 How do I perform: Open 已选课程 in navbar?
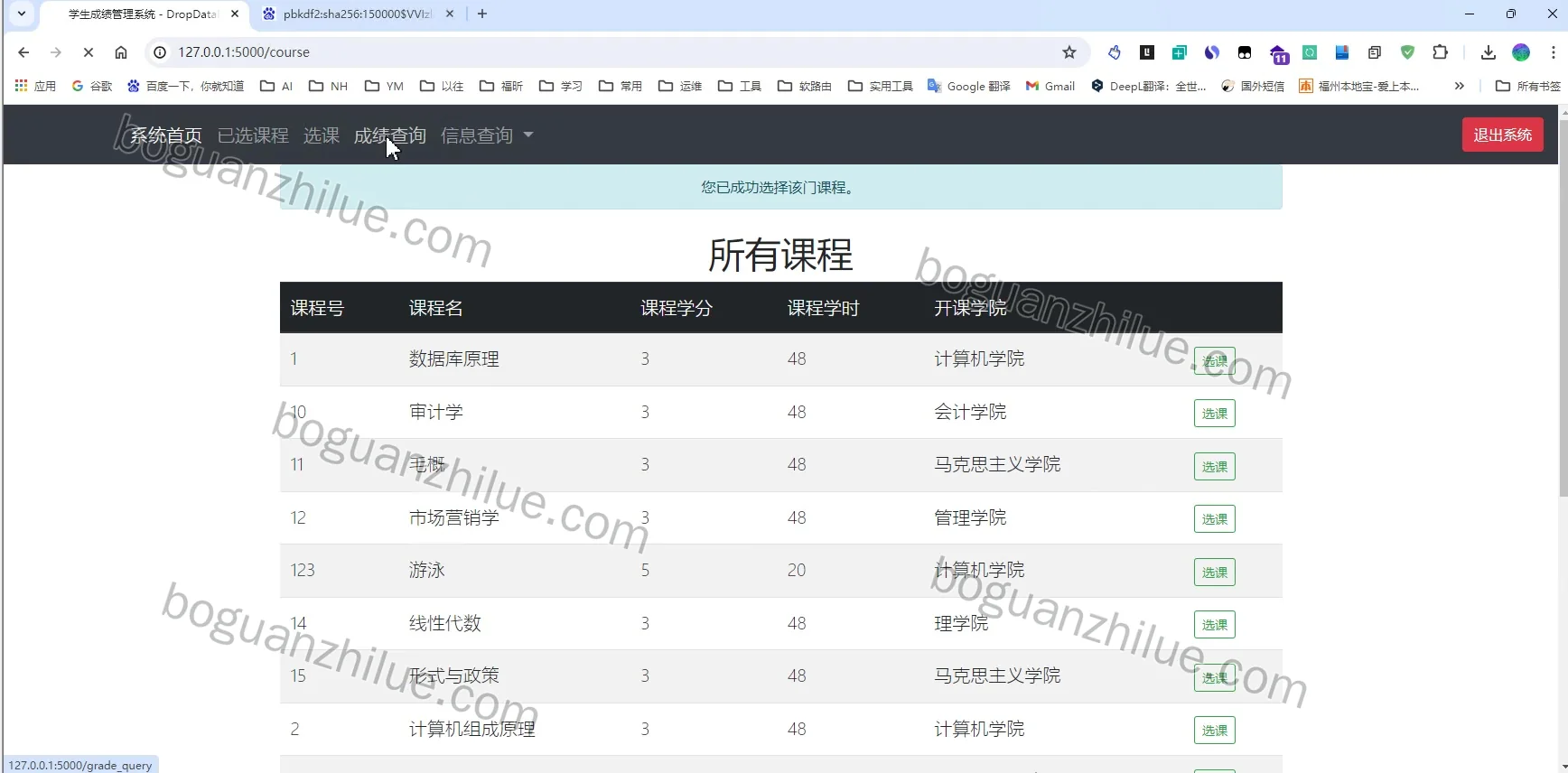click(253, 135)
